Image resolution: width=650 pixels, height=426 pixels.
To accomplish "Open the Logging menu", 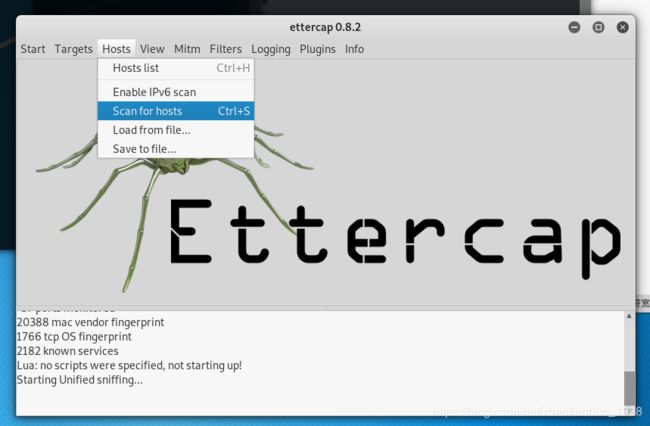I will [271, 49].
